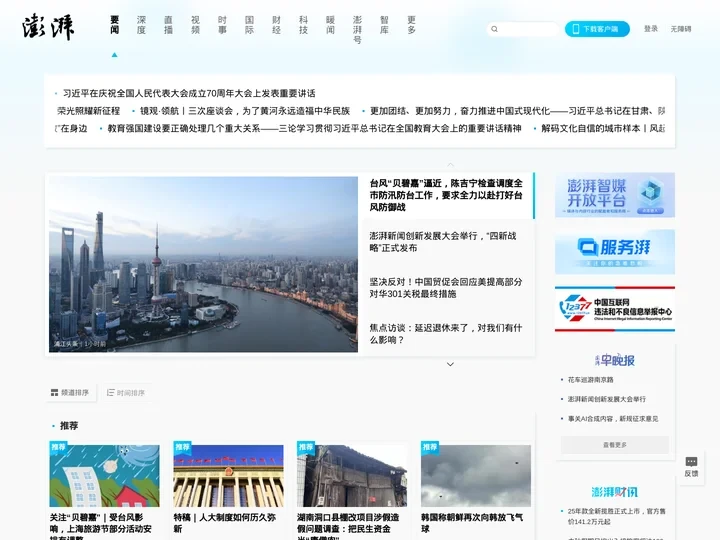The height and width of the screenshot is (540, 720).
Task: Select 频道排序 sorting button
Action: pyautogui.click(x=71, y=393)
